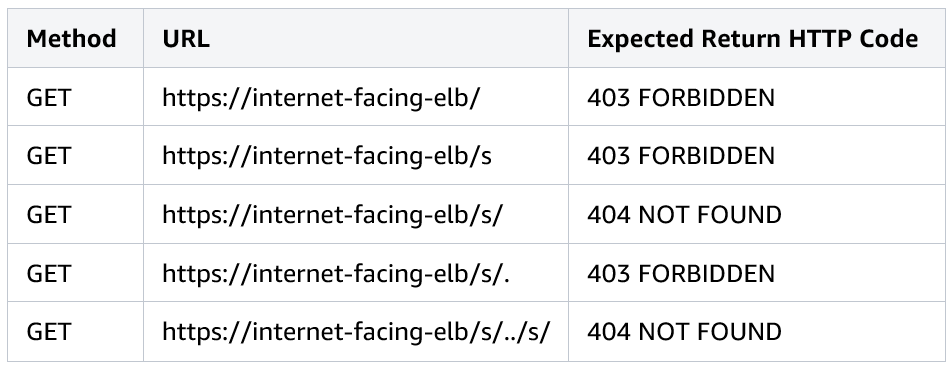Viewport: 952px width, 371px height.
Task: Select the https://internet-facing-elb/s/../s/ URL cell
Action: [356, 332]
